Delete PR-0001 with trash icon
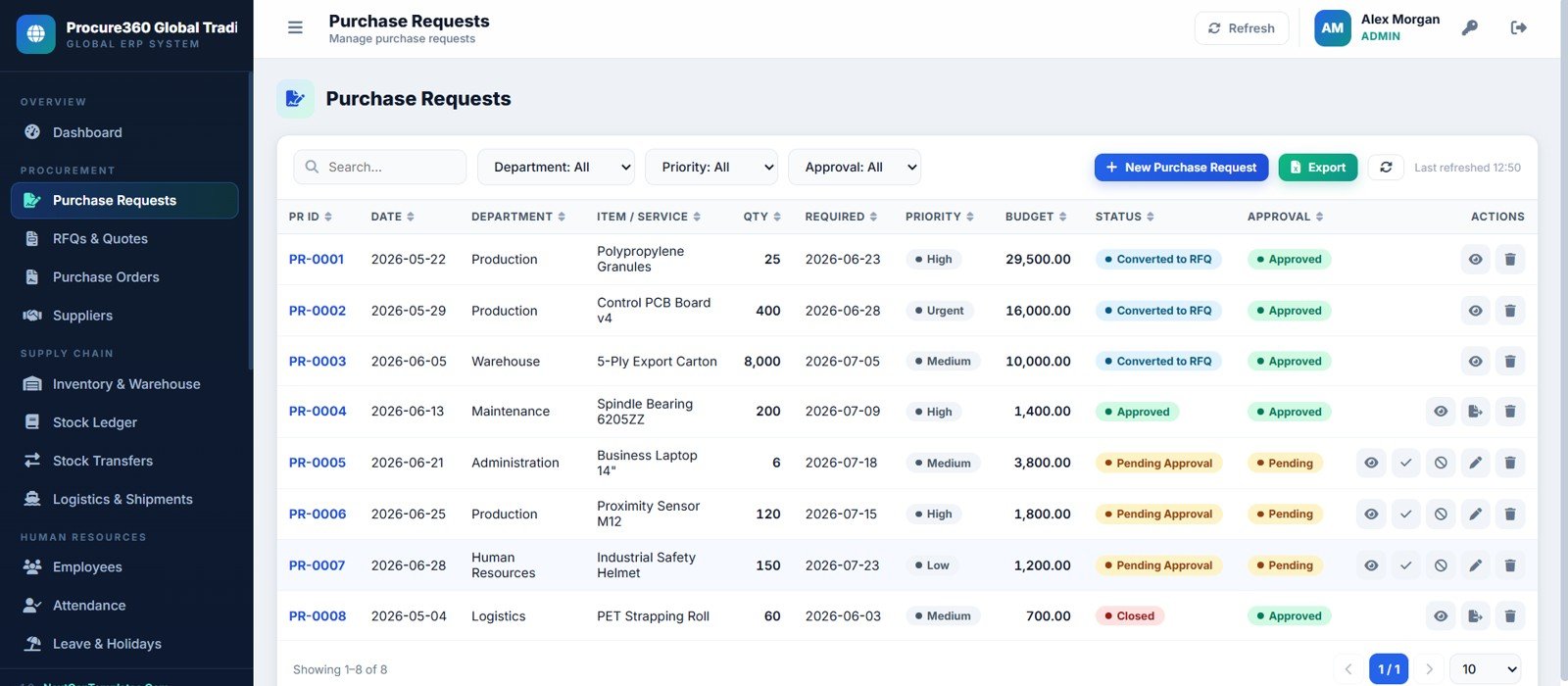This screenshot has height=686, width=1568. pos(1510,260)
